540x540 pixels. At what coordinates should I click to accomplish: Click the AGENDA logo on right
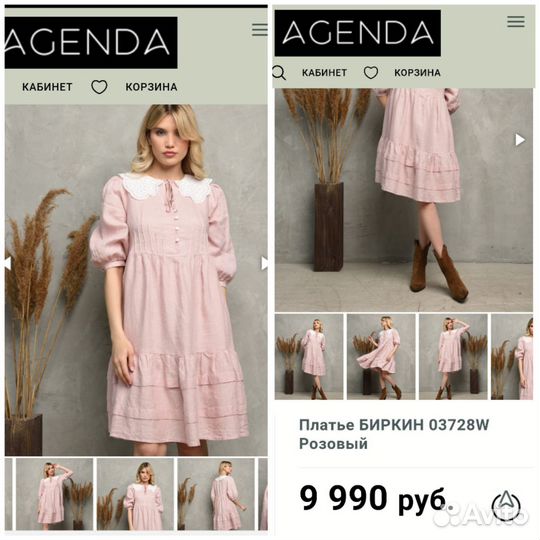coord(357,33)
